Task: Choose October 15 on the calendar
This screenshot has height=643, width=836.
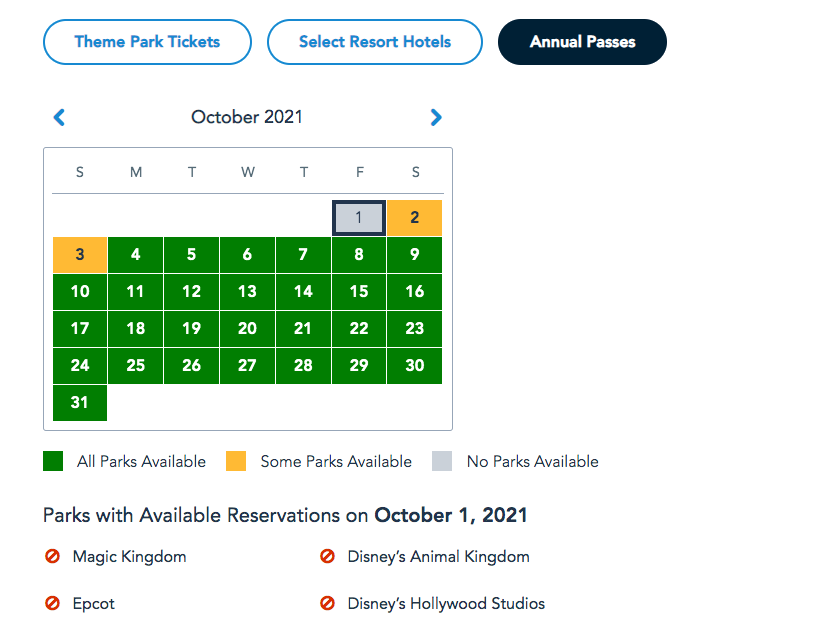Action: pyautogui.click(x=359, y=292)
